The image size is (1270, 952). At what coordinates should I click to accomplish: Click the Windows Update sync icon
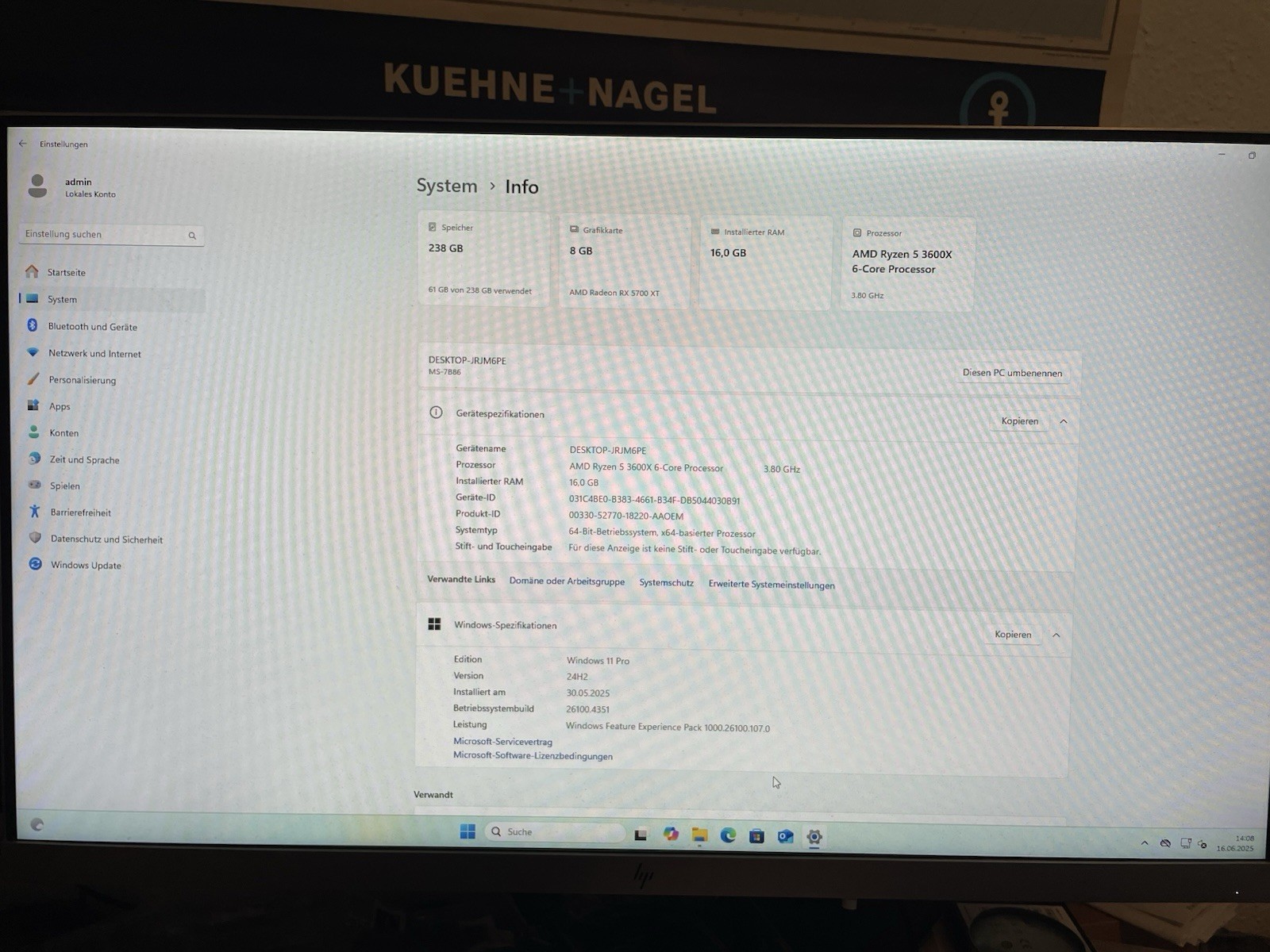[x=36, y=564]
